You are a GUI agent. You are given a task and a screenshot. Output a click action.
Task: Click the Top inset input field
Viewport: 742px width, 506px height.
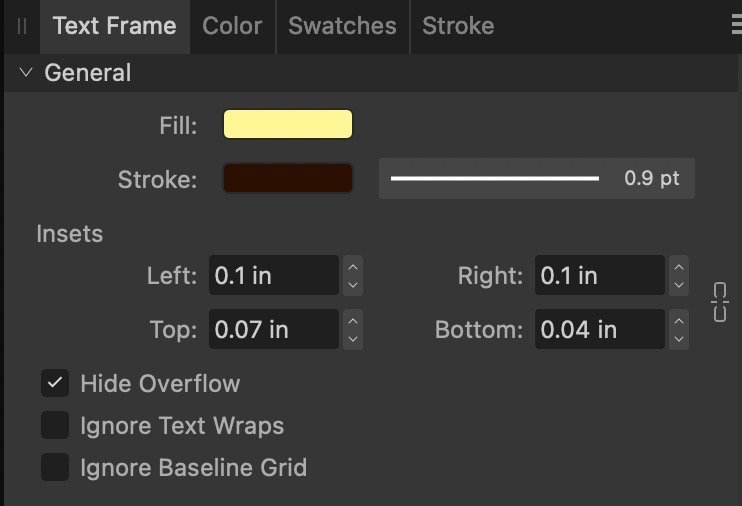[273, 330]
